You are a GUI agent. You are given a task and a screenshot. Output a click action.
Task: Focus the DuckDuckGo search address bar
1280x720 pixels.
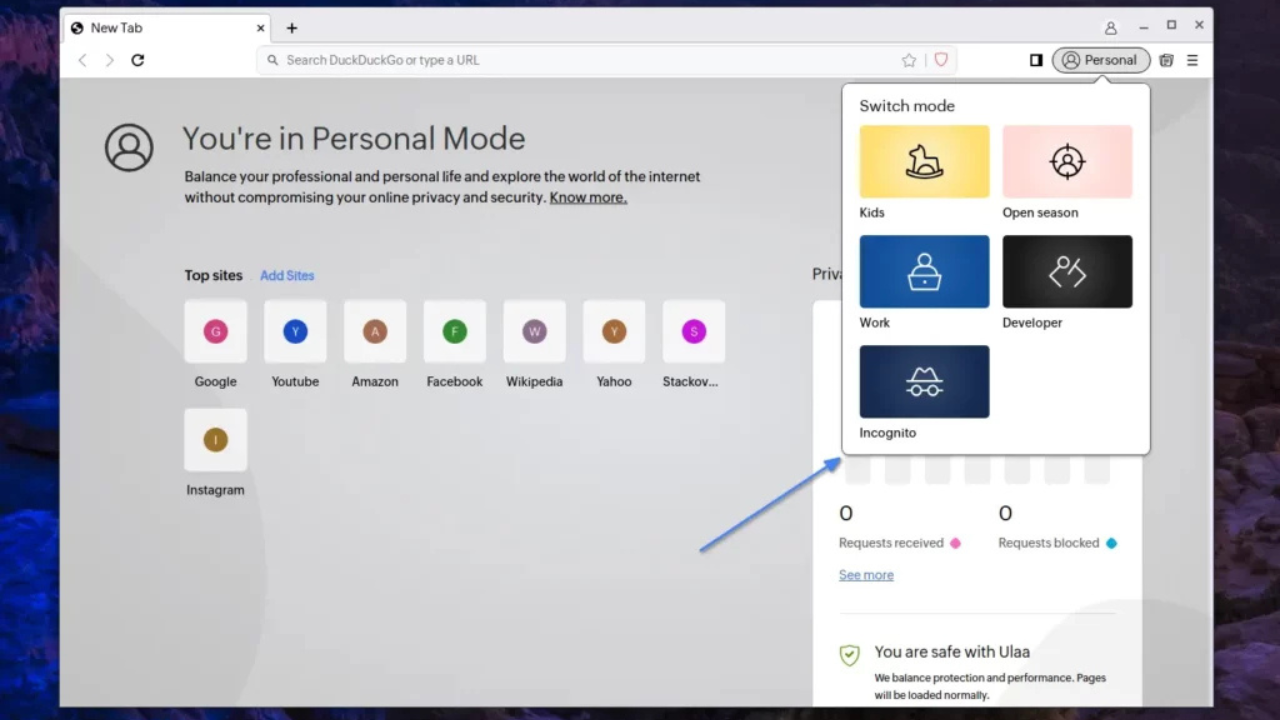pos(580,60)
